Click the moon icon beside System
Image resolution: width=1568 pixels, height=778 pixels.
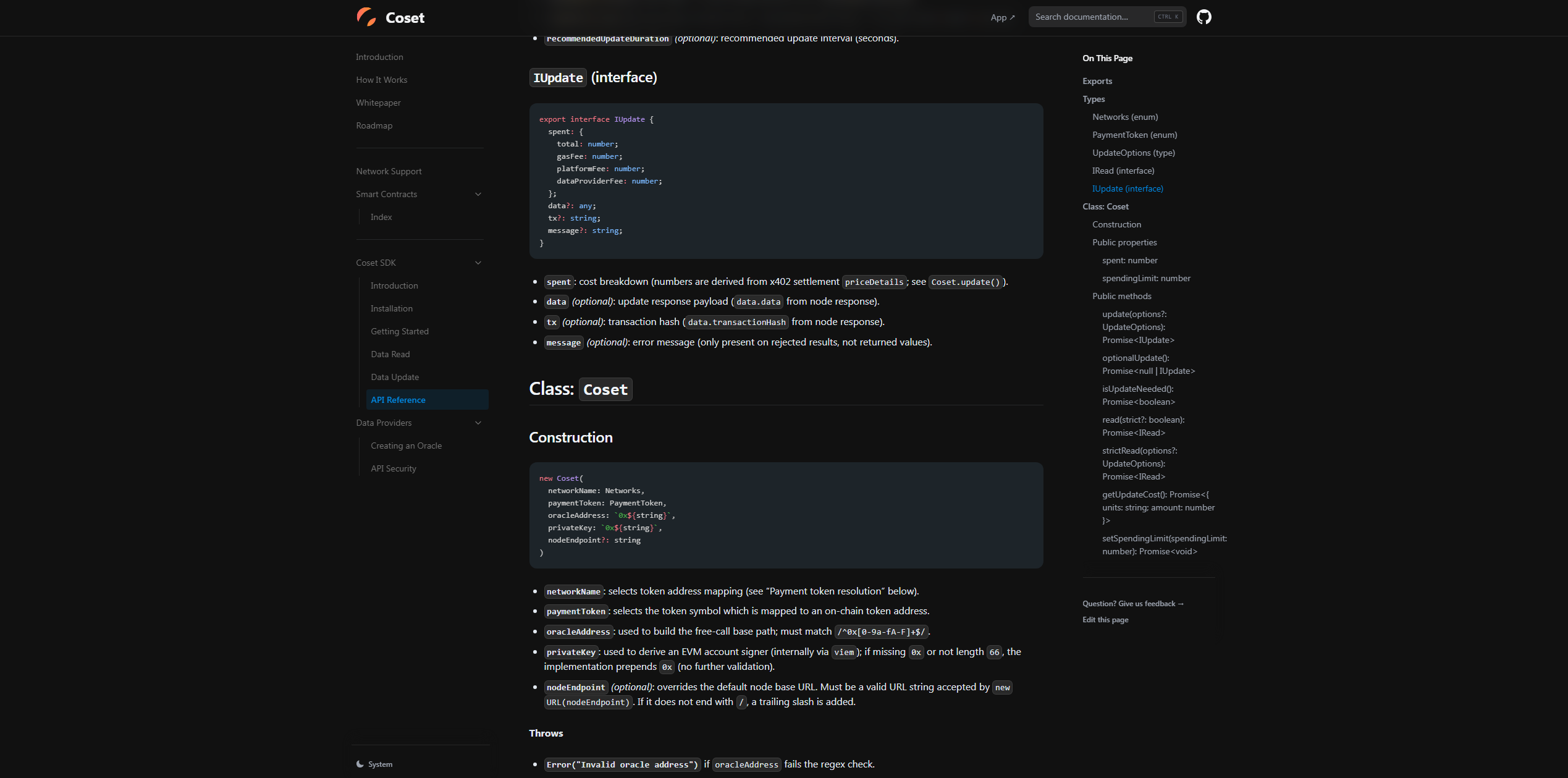click(360, 764)
